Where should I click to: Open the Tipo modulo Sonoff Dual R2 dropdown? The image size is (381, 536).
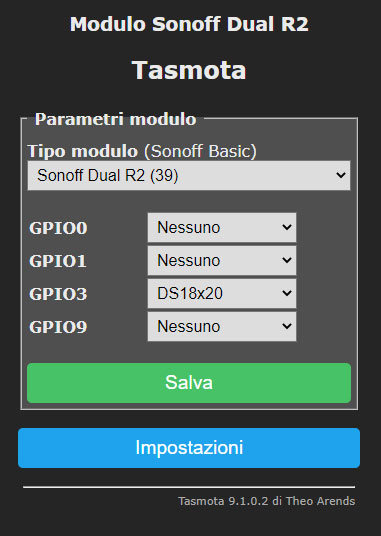(x=189, y=175)
